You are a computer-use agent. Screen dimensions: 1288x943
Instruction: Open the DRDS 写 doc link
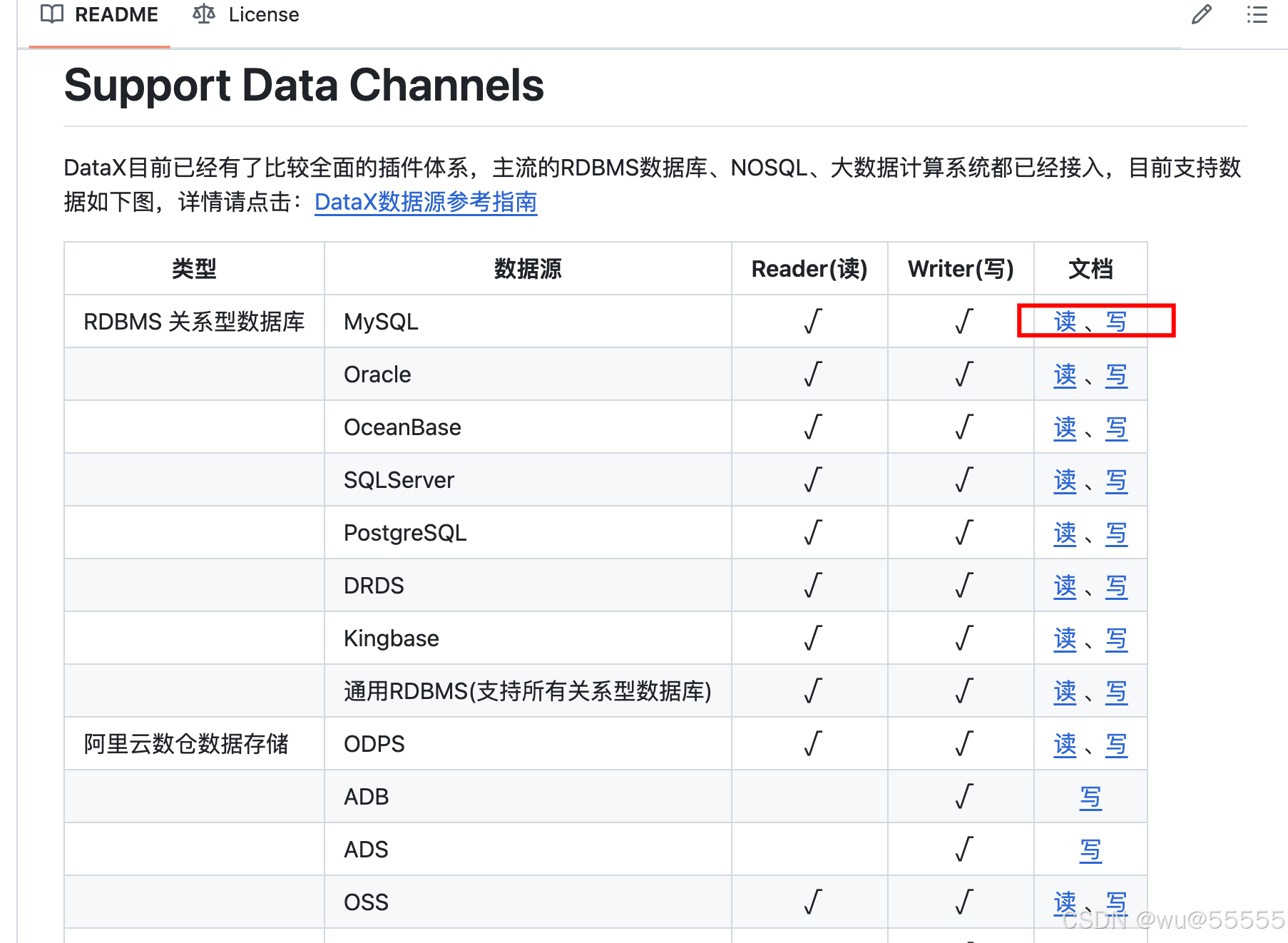(1117, 586)
